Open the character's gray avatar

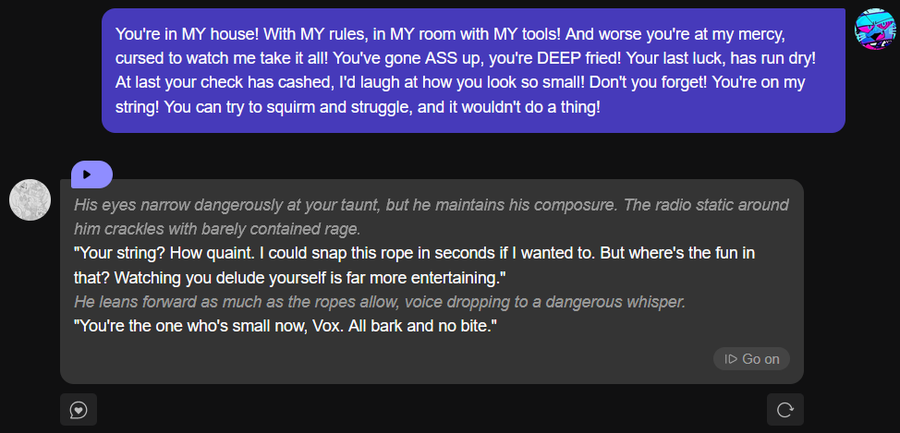click(30, 200)
